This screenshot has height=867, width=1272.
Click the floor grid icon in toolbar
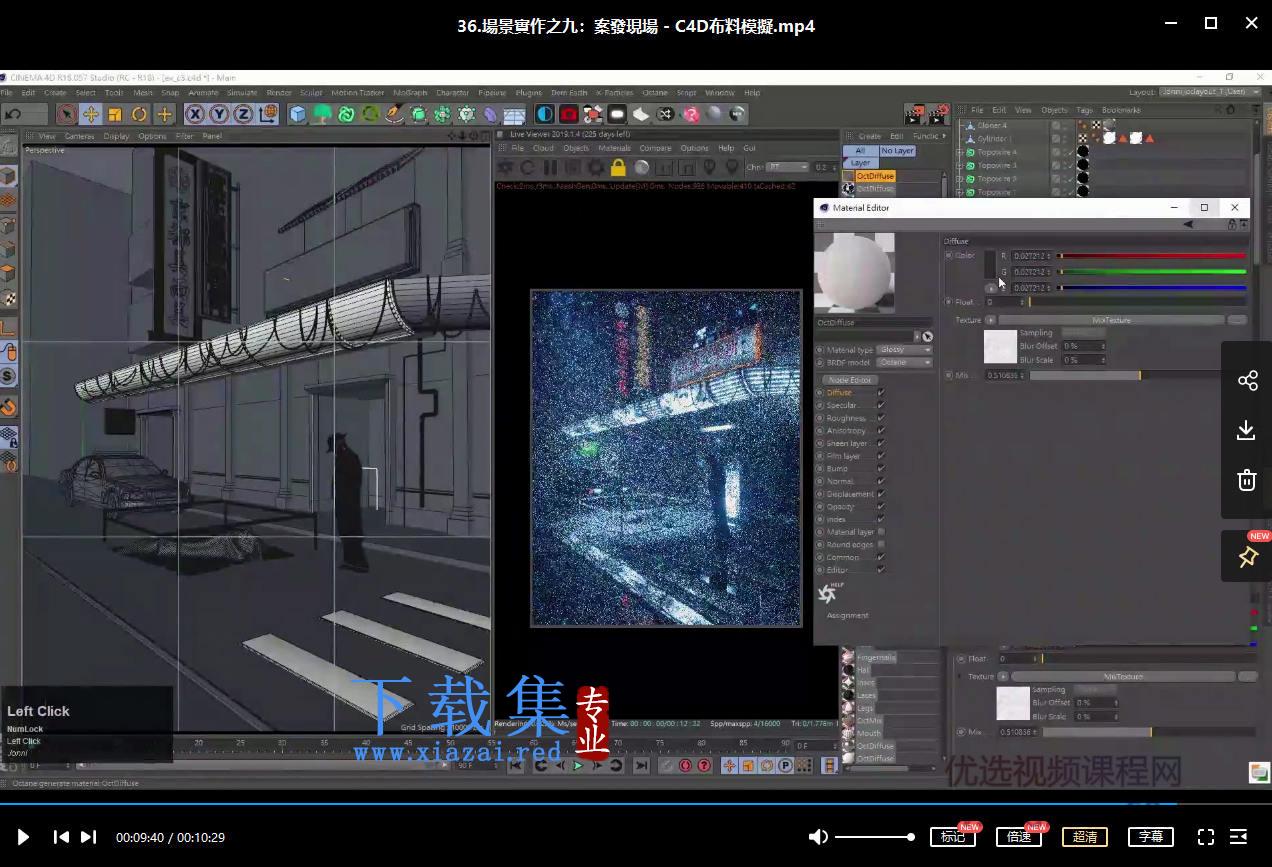pos(514,114)
